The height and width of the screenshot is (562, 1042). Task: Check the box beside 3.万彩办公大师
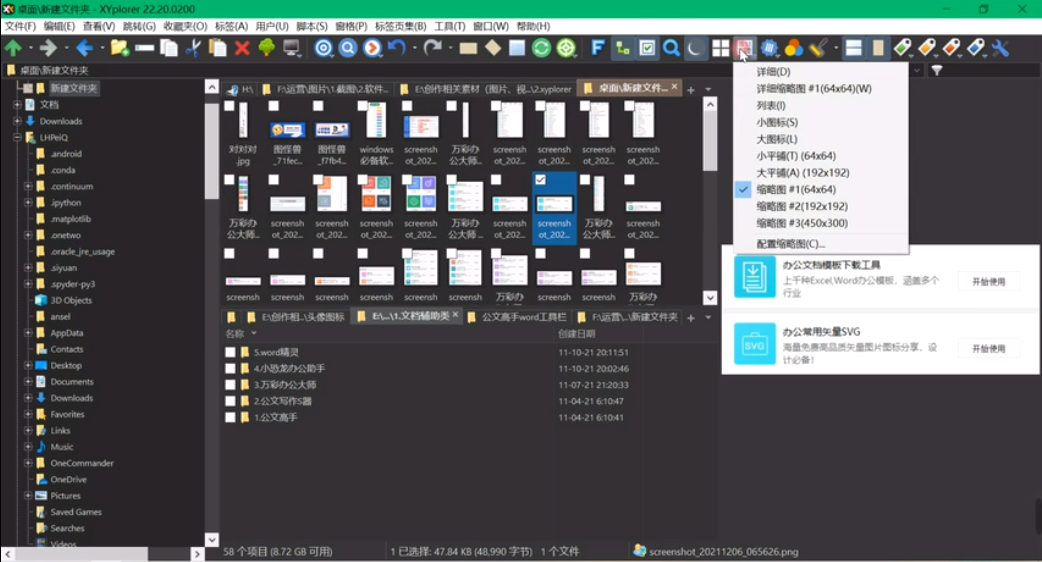click(231, 385)
